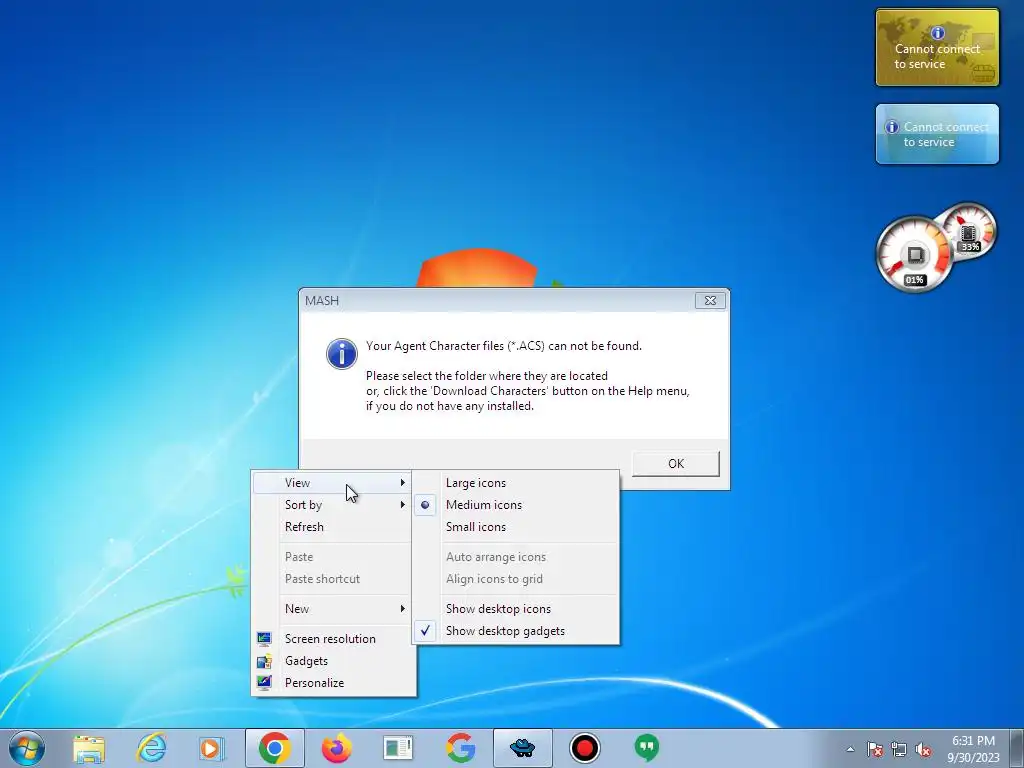The image size is (1024, 768).
Task: Switch to the MASH taskbar button
Action: click(522, 748)
